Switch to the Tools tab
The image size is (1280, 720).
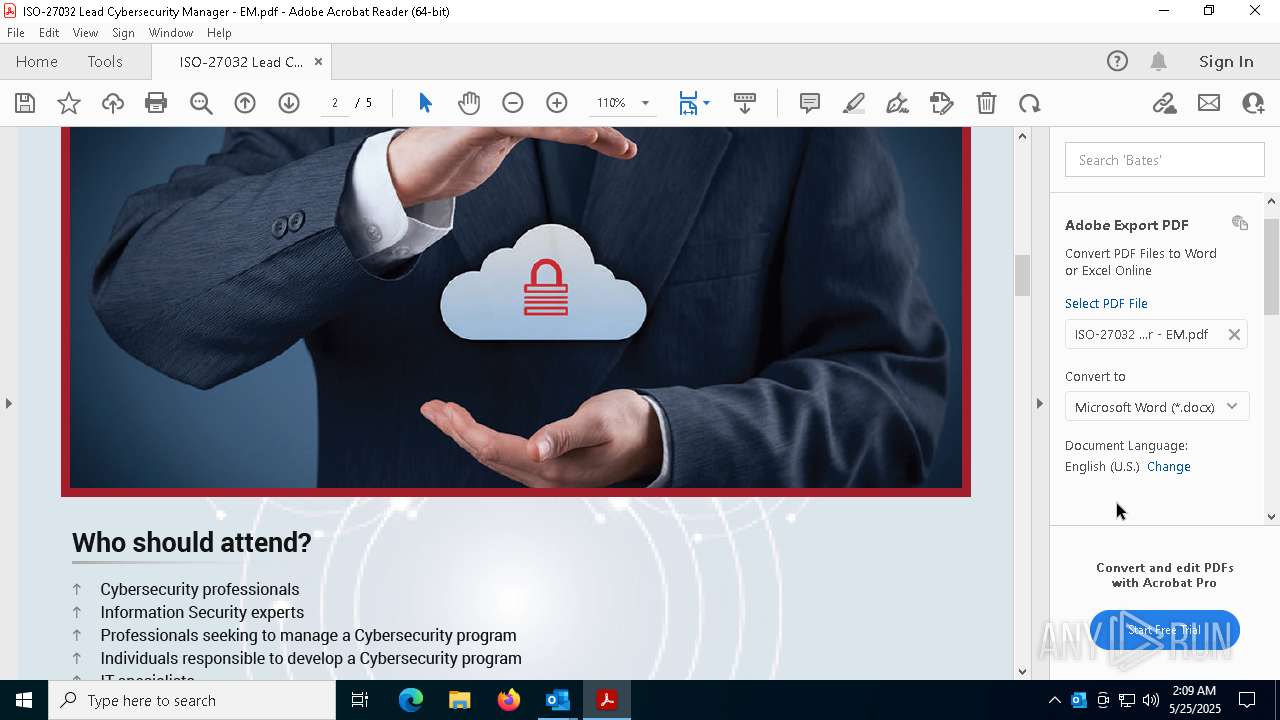tap(105, 62)
